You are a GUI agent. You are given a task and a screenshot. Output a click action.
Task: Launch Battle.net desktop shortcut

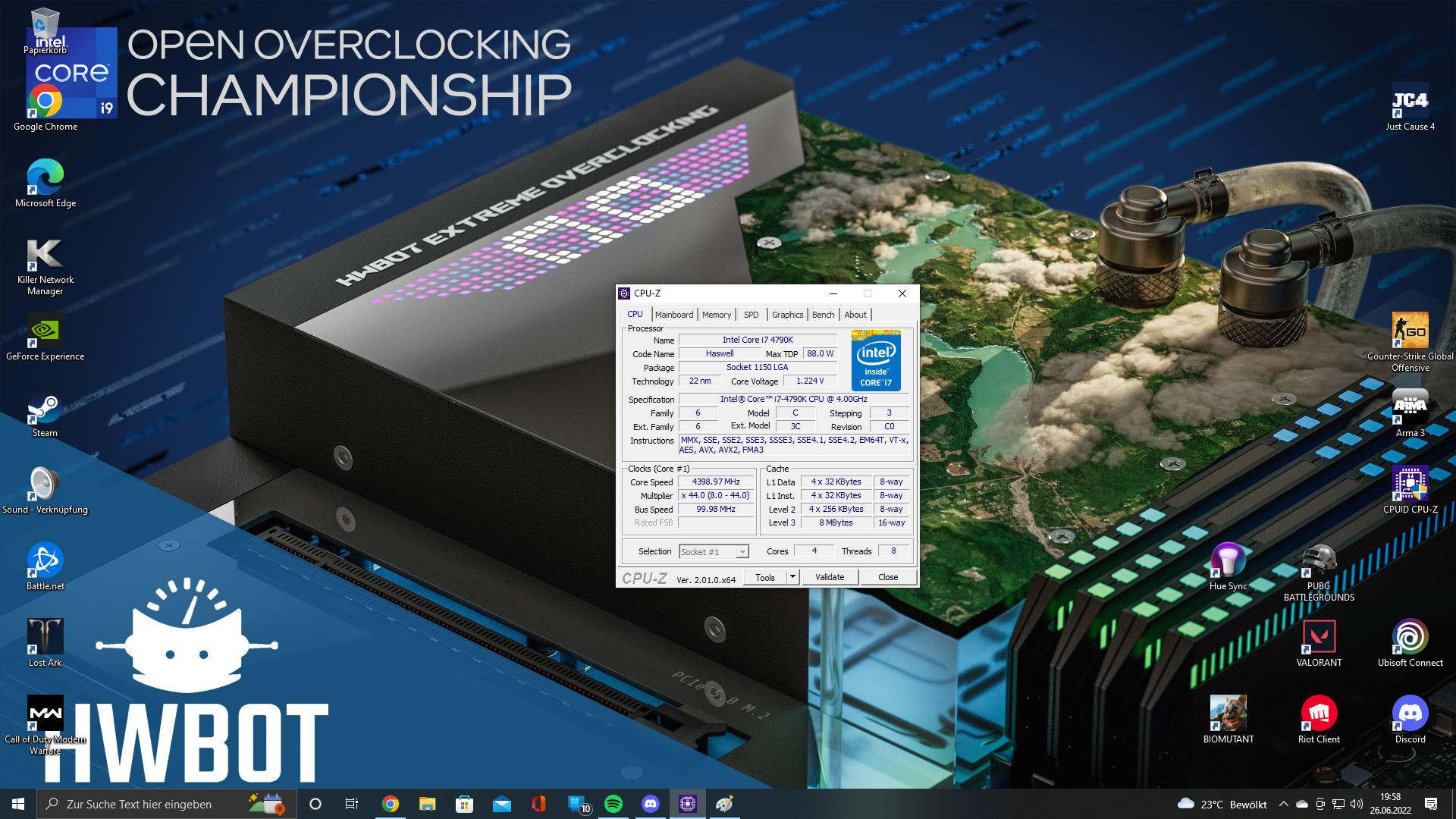point(45,567)
